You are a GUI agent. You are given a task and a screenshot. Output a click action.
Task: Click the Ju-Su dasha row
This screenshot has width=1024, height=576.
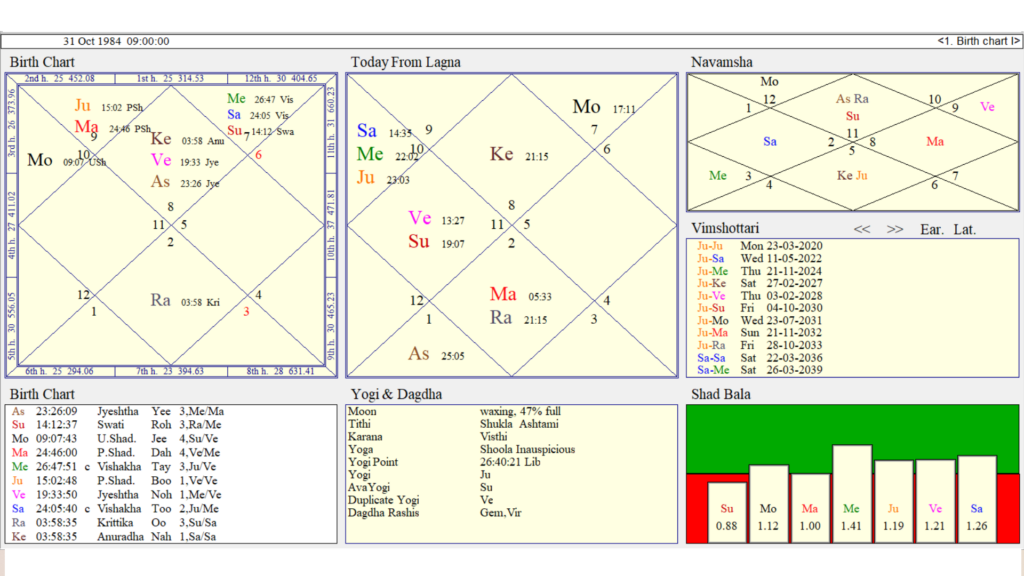760,308
